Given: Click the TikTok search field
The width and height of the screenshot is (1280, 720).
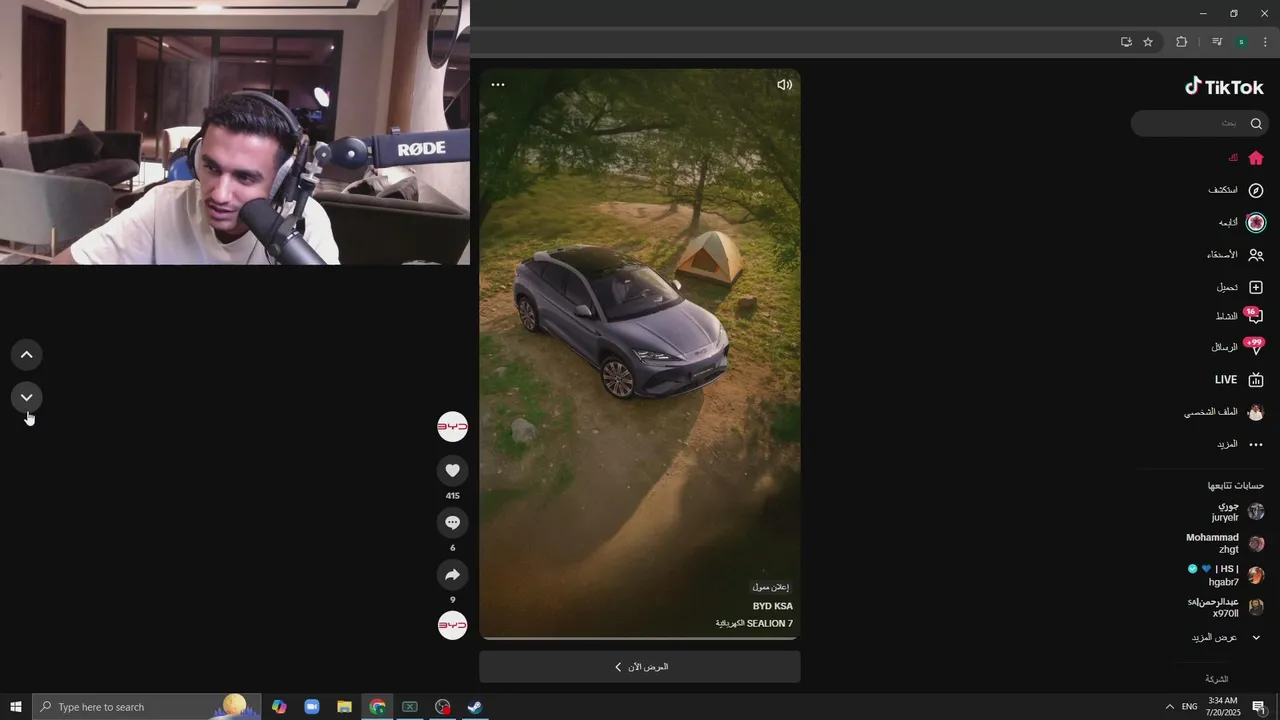Looking at the screenshot, I should tap(1199, 123).
